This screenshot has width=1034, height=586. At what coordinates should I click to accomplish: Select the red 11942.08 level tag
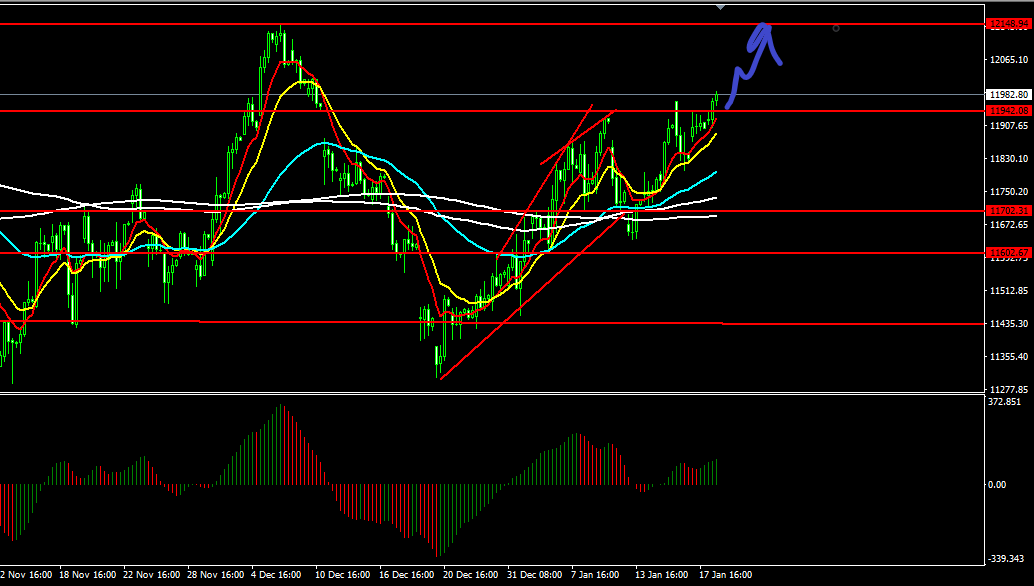[x=1009, y=111]
